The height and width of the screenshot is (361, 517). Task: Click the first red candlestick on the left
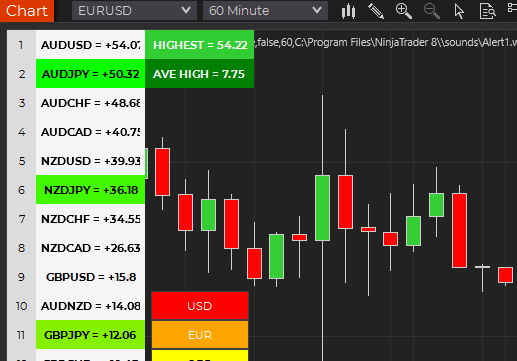pos(162,172)
